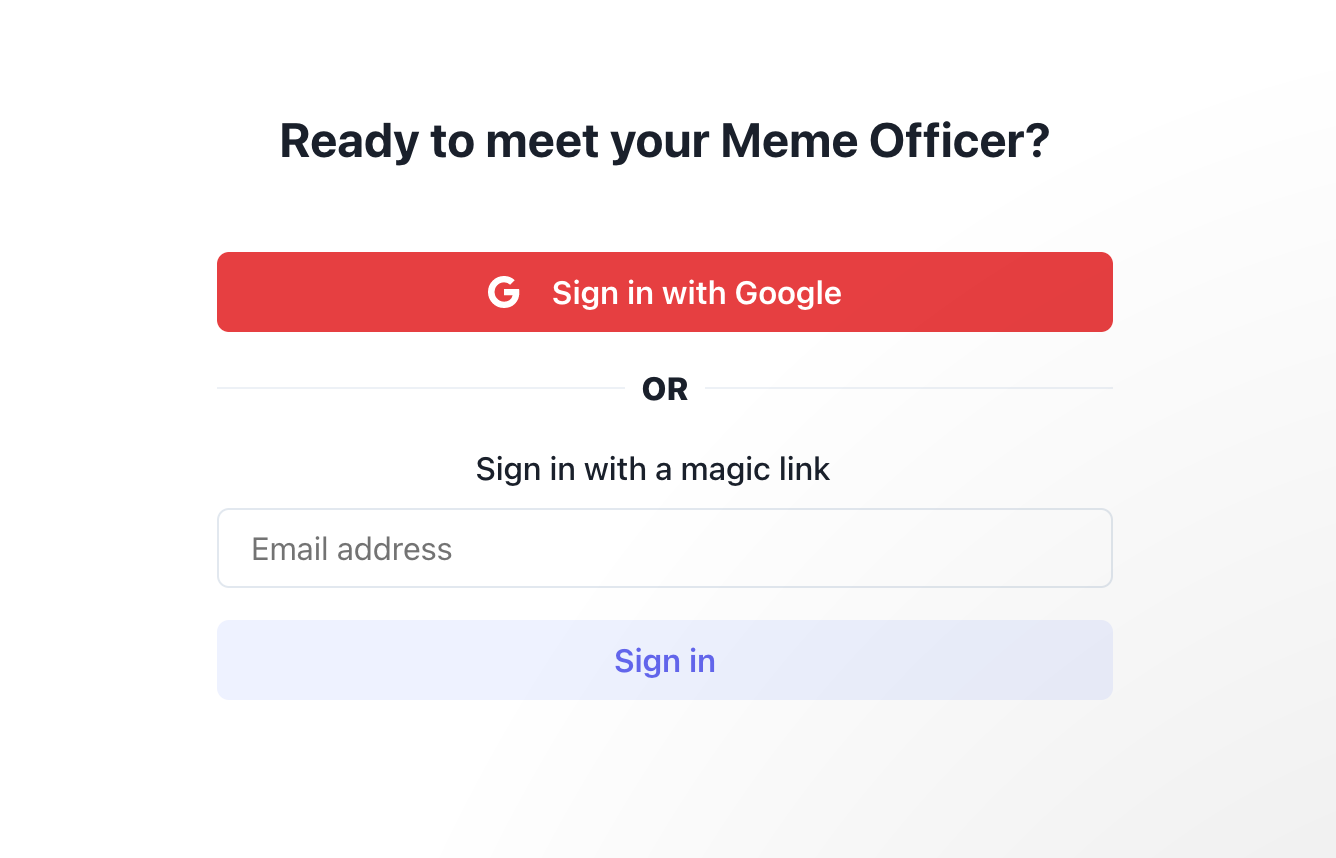
Task: Click the words 'magic link' in the label
Action: (x=755, y=469)
